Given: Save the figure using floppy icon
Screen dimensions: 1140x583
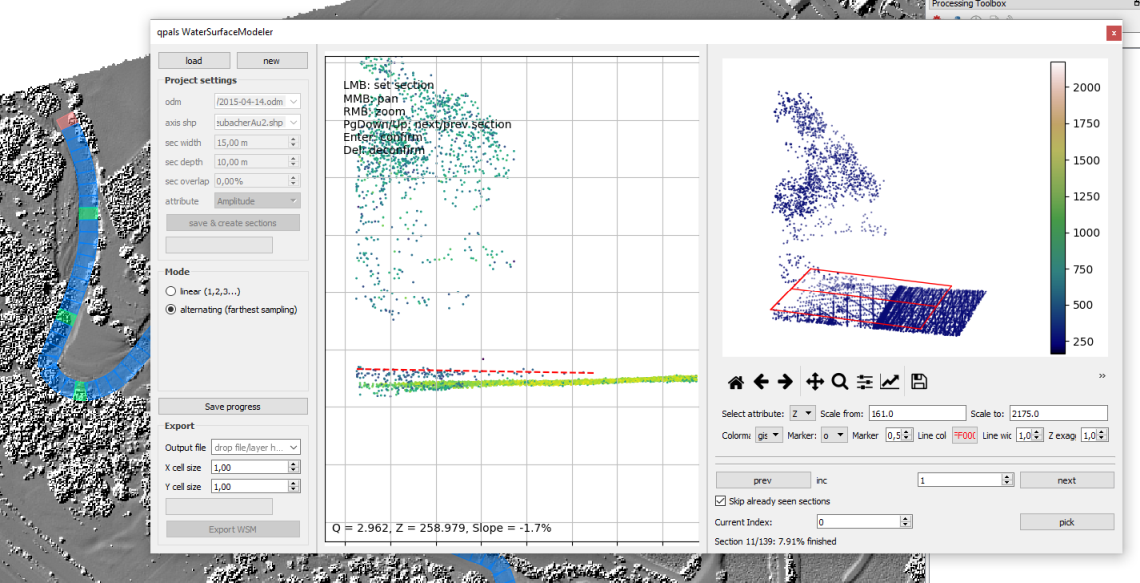Looking at the screenshot, I should (x=919, y=382).
